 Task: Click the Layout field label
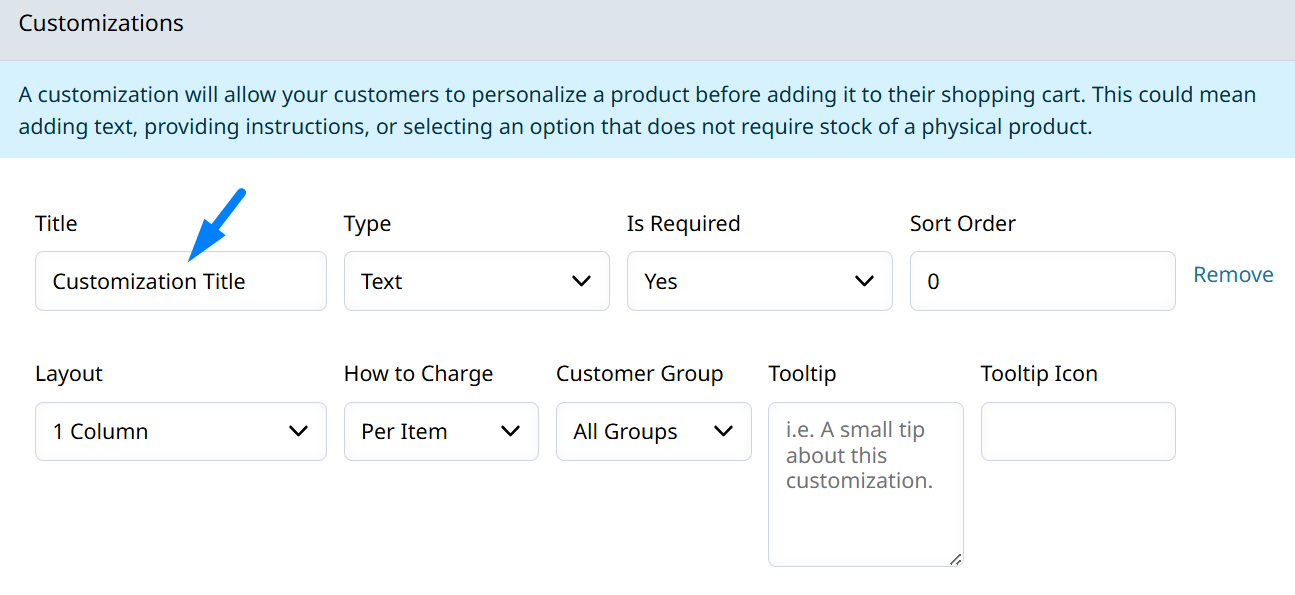coord(69,374)
